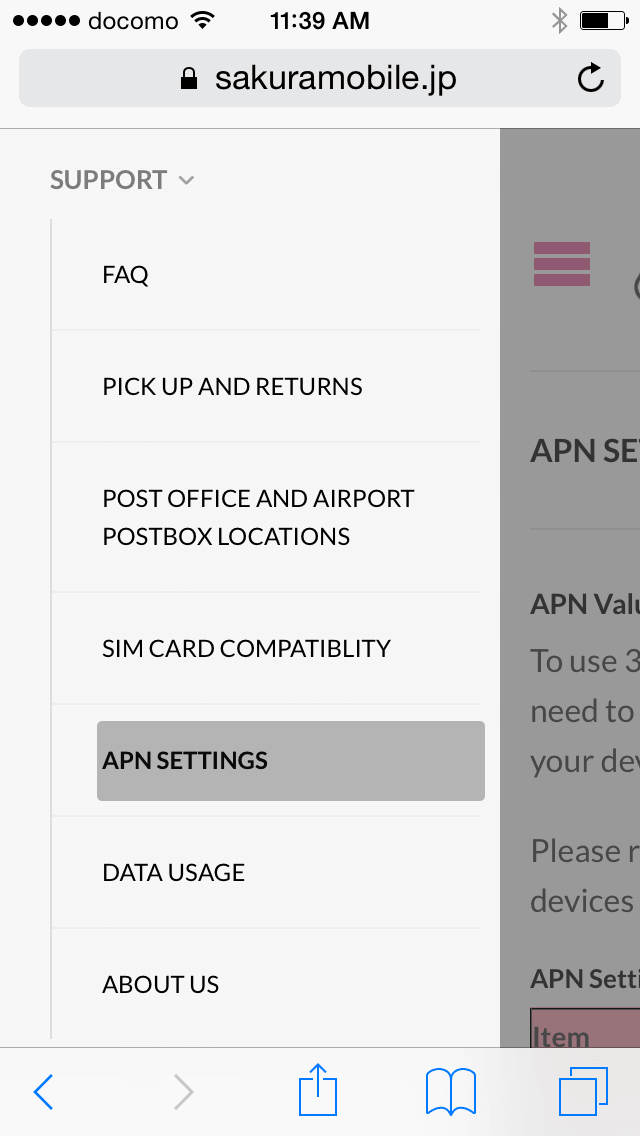
Task: Collapse the SUPPORT menu chevron
Action: 186,180
